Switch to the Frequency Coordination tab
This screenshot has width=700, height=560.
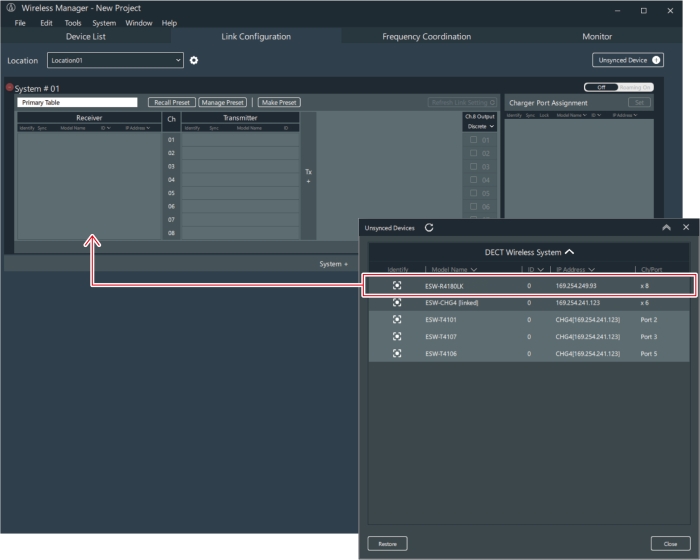click(x=426, y=36)
